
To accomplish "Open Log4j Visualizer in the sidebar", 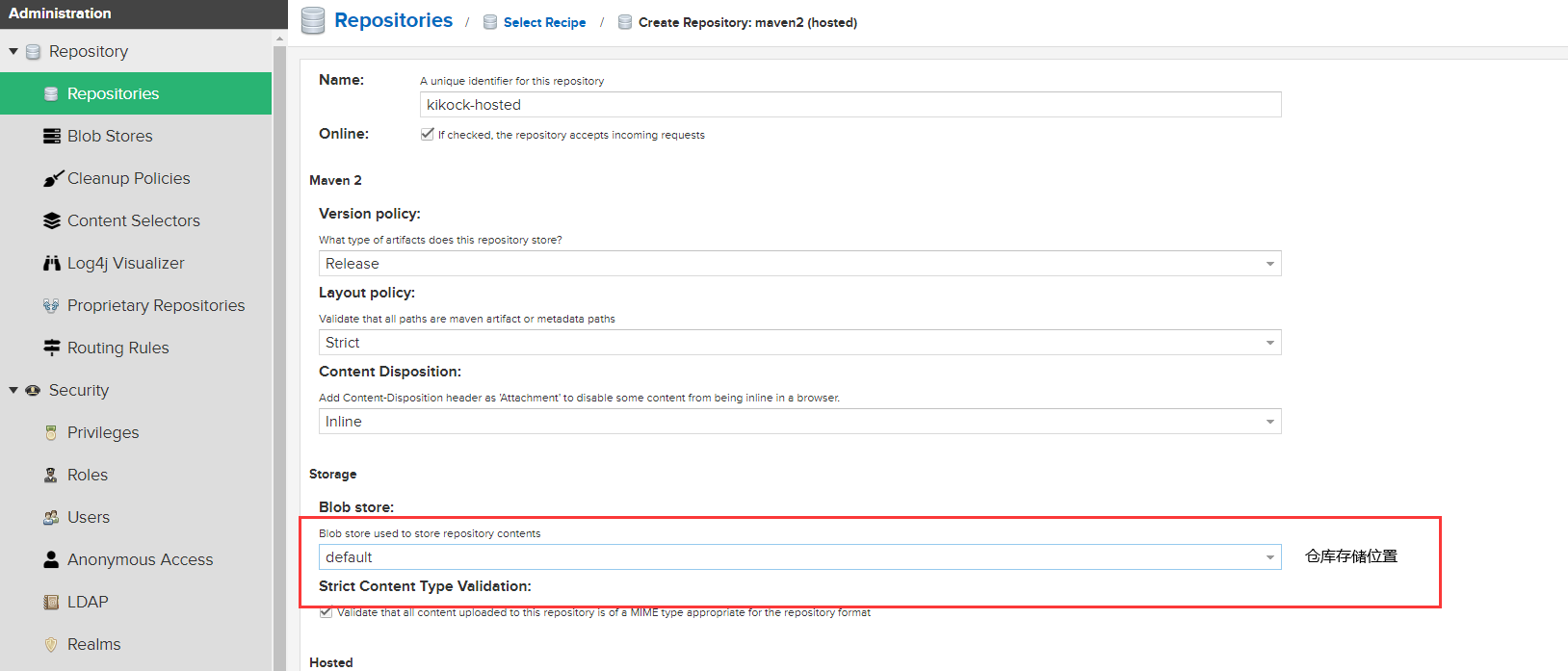I will coord(136,263).
